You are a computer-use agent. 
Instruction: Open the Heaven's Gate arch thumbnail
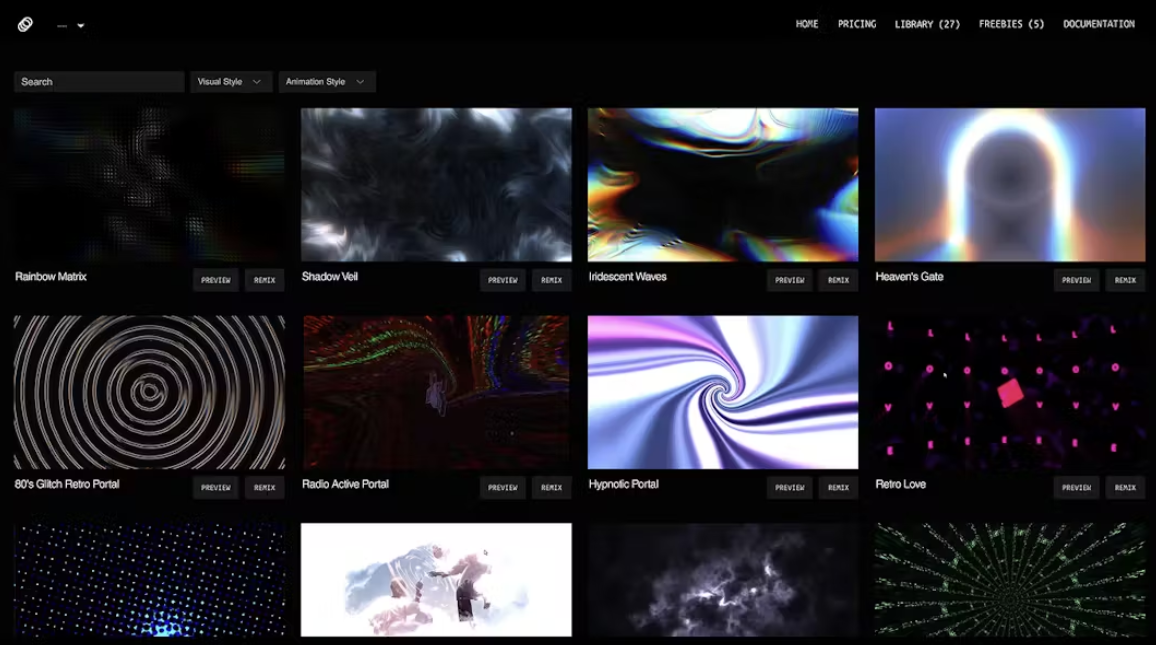click(1010, 185)
